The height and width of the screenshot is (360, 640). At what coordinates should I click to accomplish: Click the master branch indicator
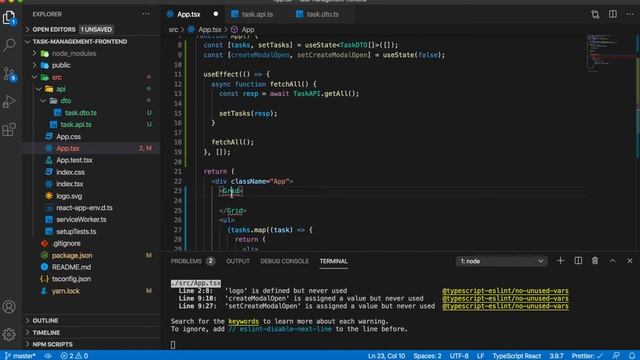pos(20,356)
